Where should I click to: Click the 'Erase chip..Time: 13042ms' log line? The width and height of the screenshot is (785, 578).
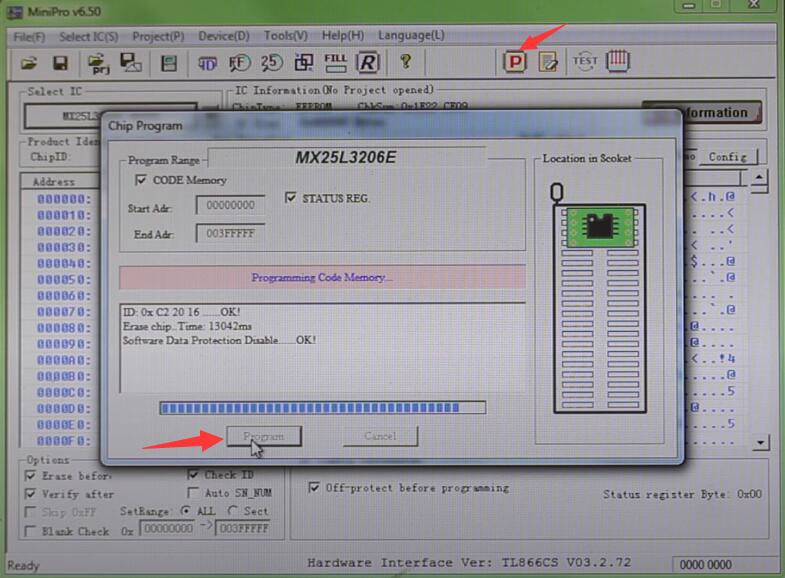coord(188,326)
